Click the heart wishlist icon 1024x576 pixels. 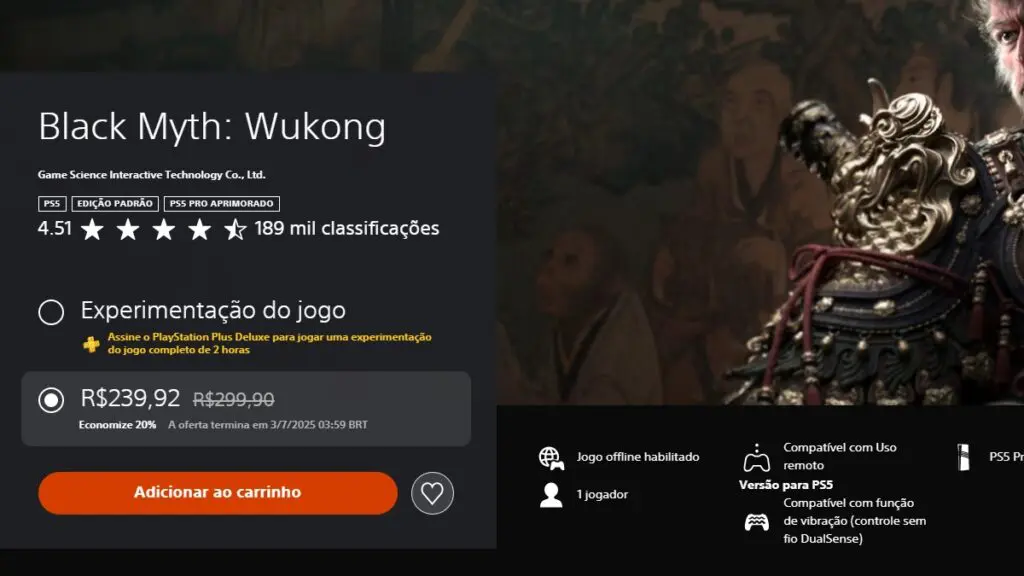click(x=432, y=493)
